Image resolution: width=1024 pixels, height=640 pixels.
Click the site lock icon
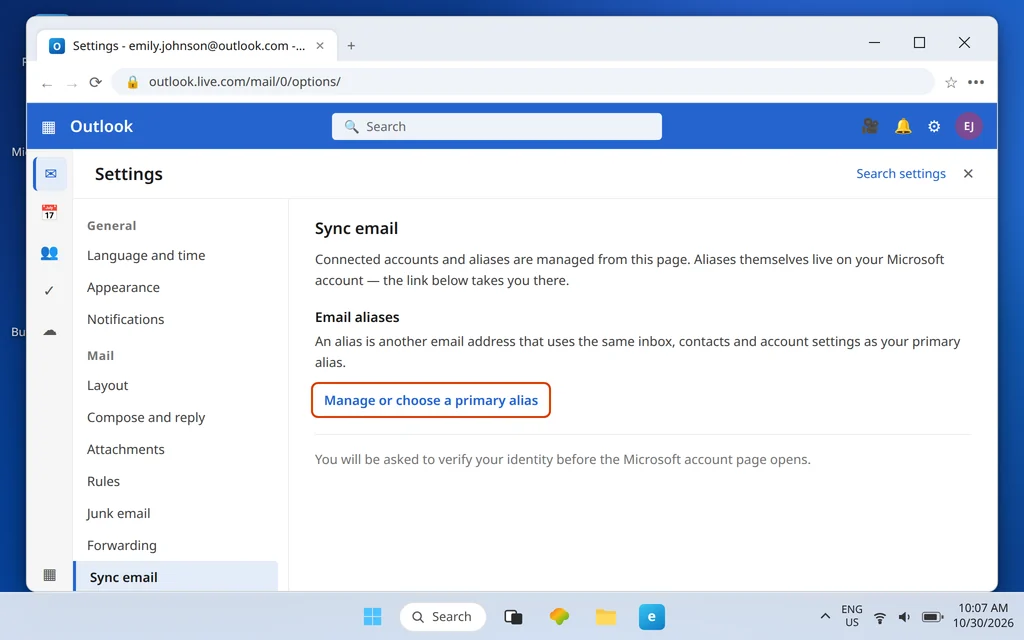point(133,82)
